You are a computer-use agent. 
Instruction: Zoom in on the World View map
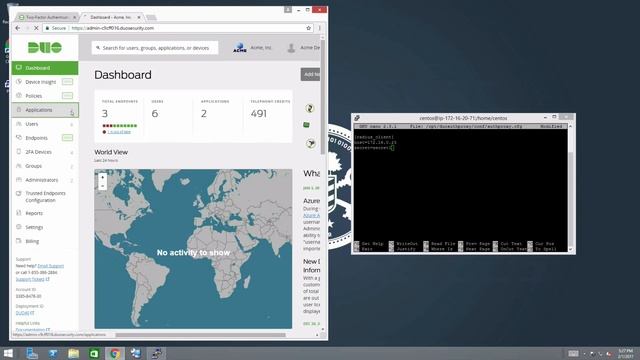coord(102,177)
